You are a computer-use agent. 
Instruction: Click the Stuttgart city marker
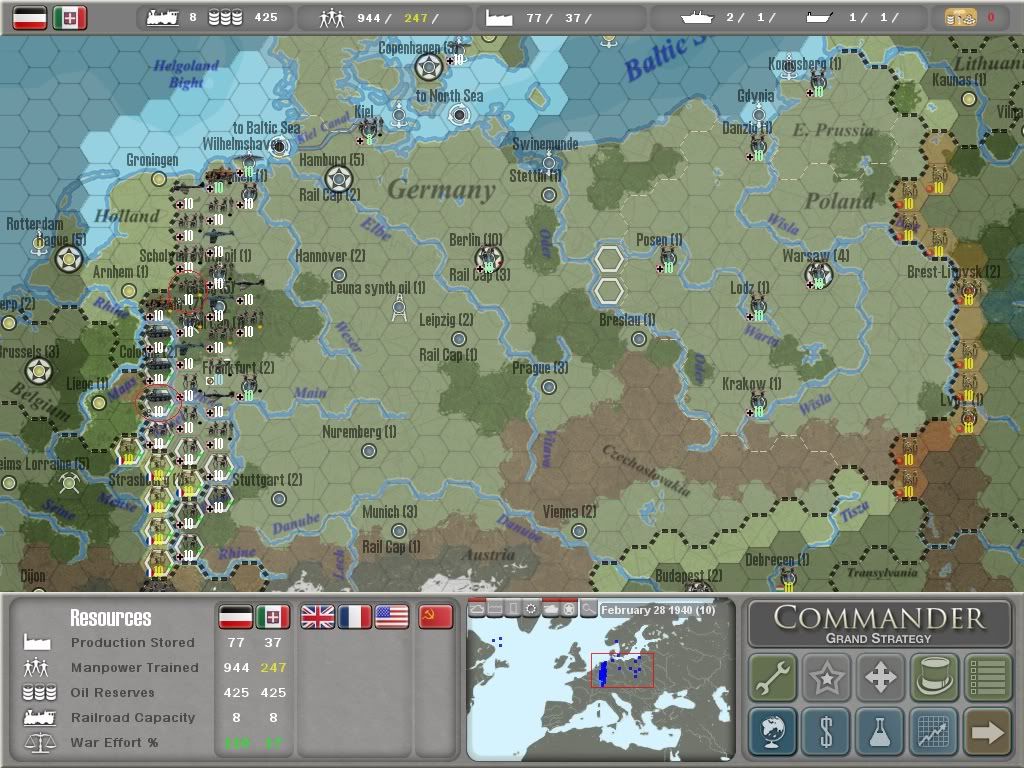click(279, 499)
